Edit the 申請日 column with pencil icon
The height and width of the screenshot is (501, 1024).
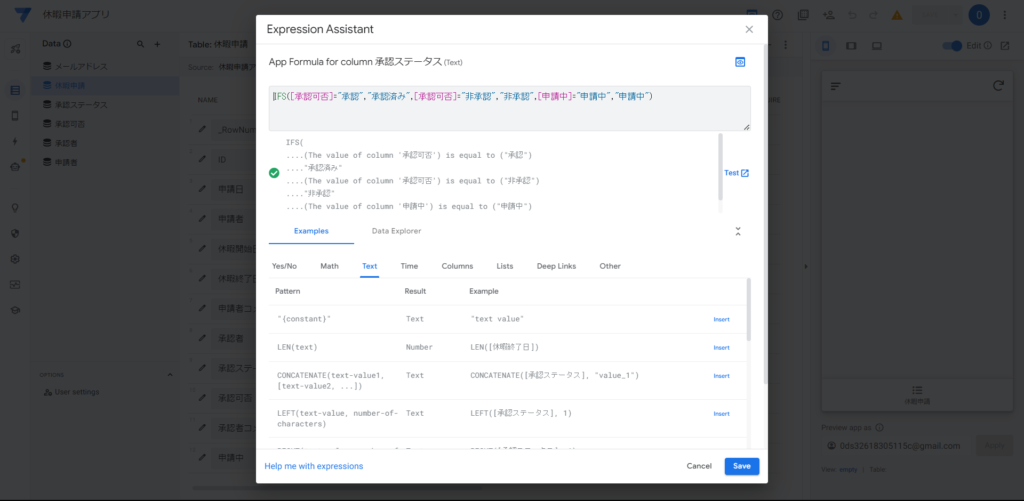(x=202, y=188)
